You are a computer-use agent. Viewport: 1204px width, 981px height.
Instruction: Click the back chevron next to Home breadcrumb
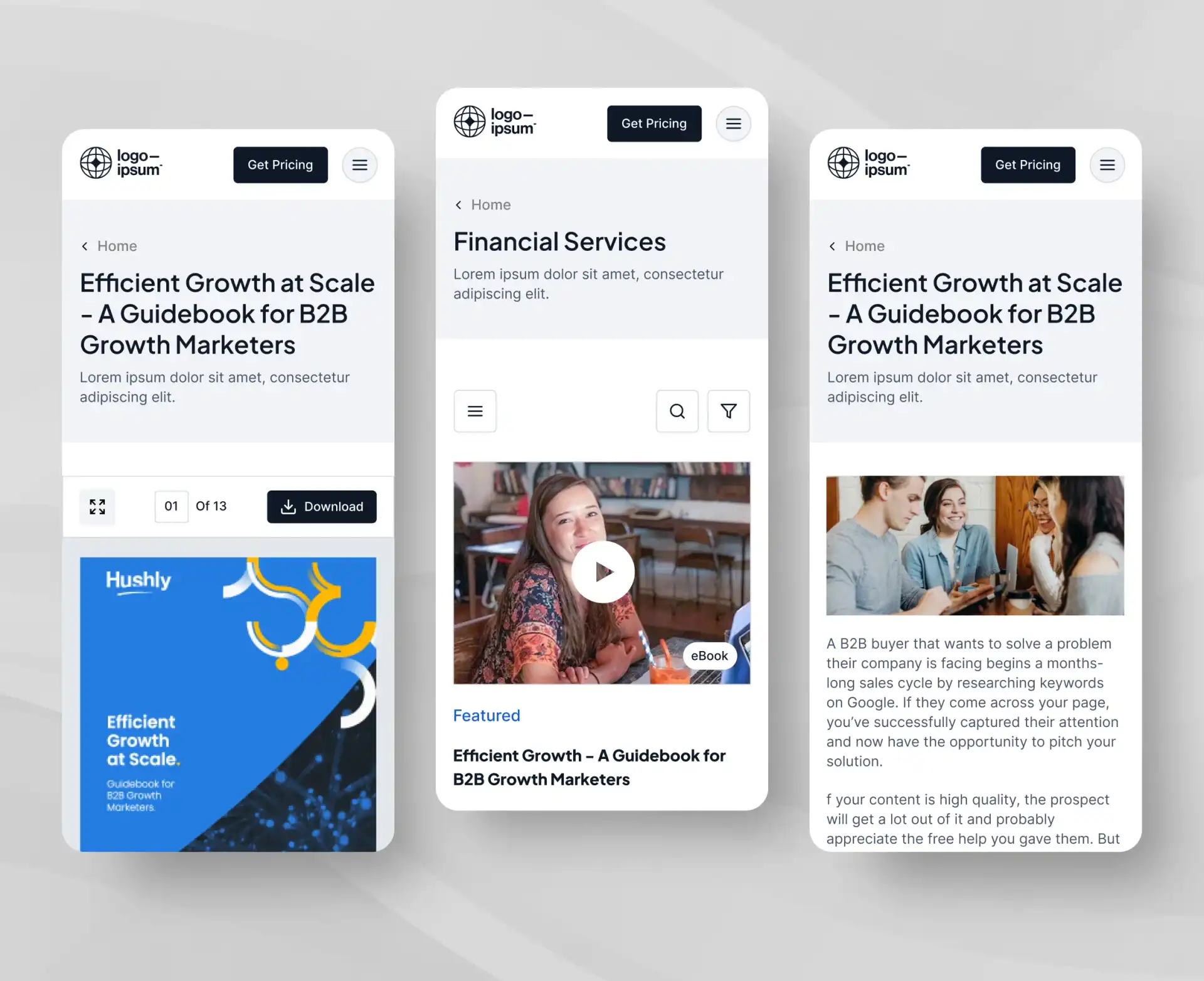click(x=83, y=246)
